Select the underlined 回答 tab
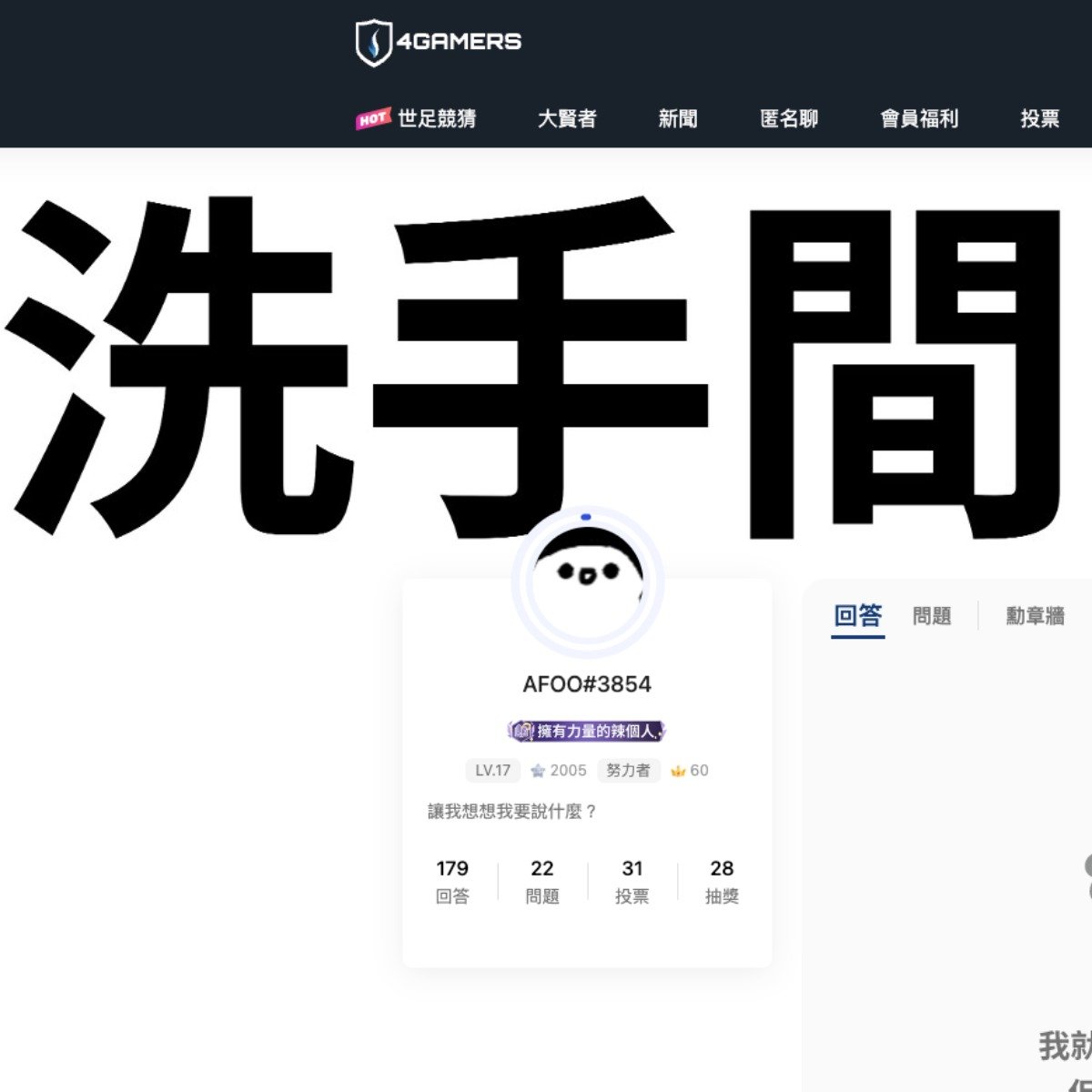This screenshot has width=1092, height=1092. click(857, 616)
